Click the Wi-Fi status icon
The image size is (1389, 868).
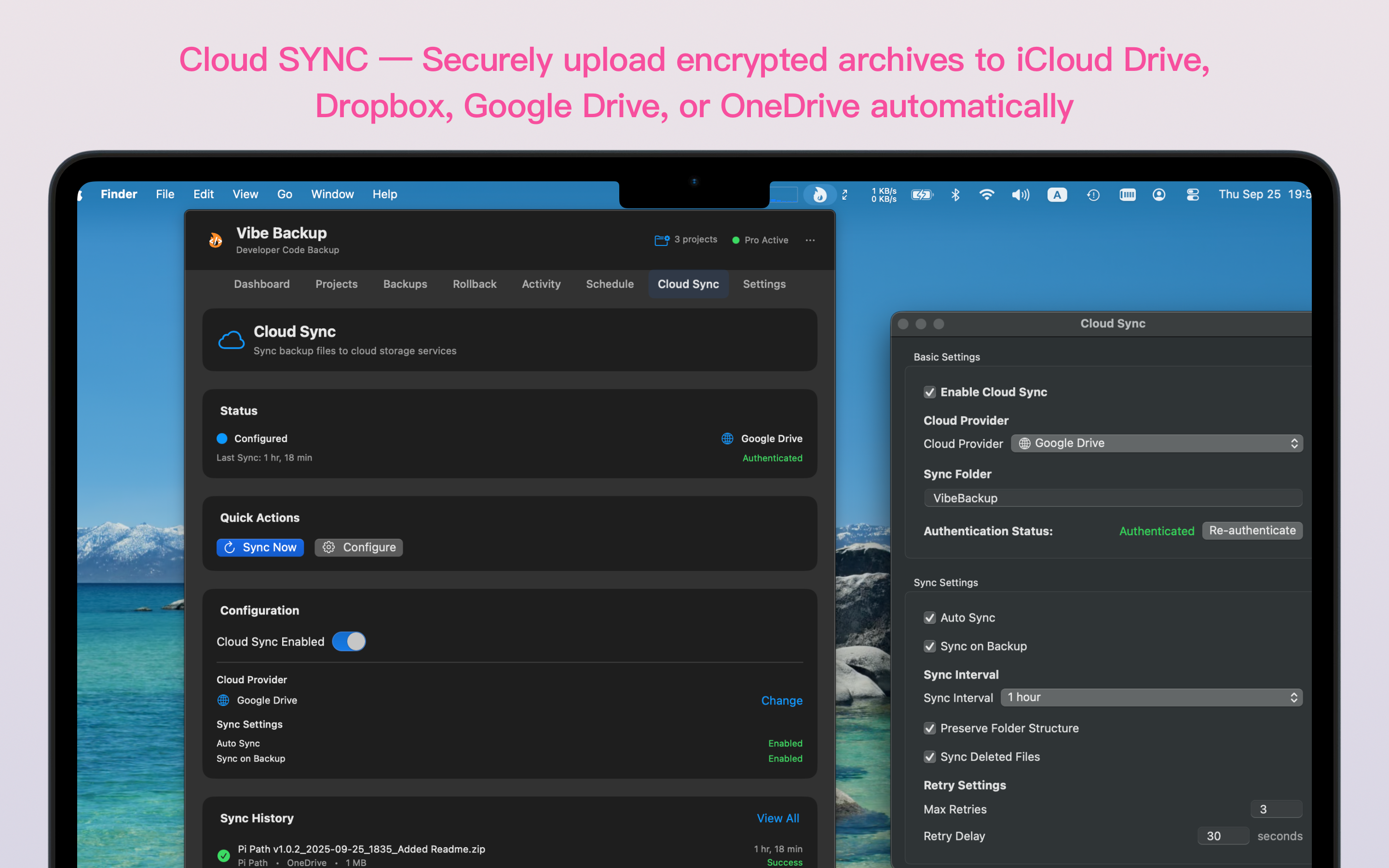pos(986,195)
